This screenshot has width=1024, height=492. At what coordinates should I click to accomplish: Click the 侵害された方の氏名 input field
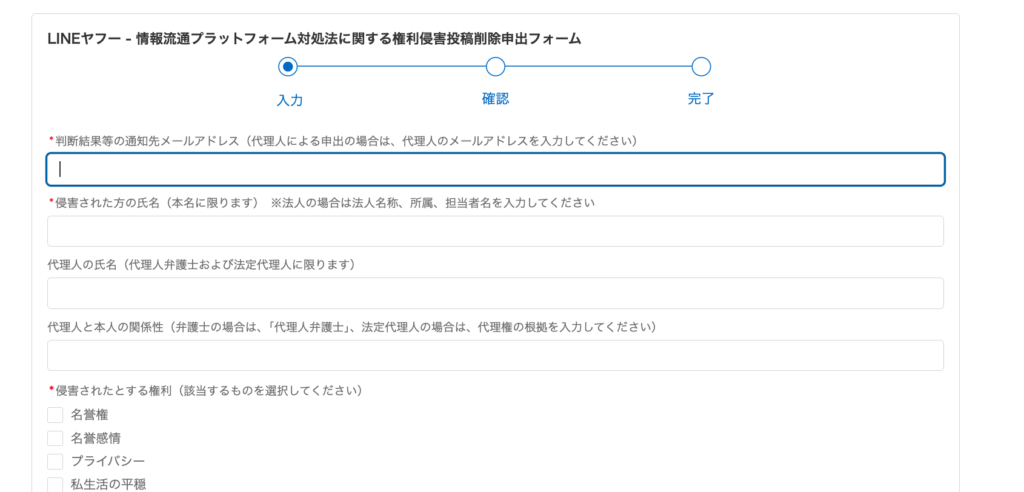tap(495, 231)
